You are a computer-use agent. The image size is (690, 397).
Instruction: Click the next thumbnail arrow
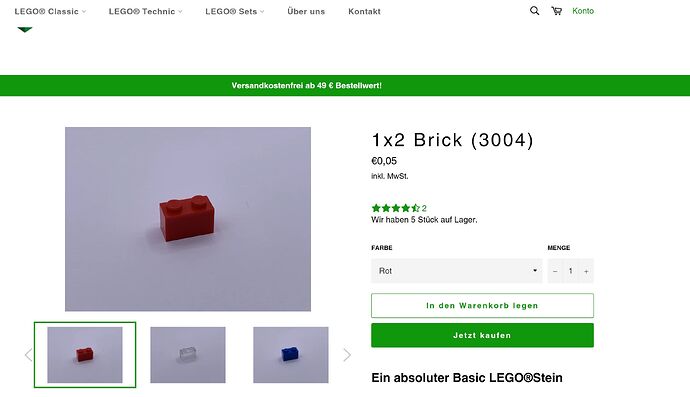(347, 355)
